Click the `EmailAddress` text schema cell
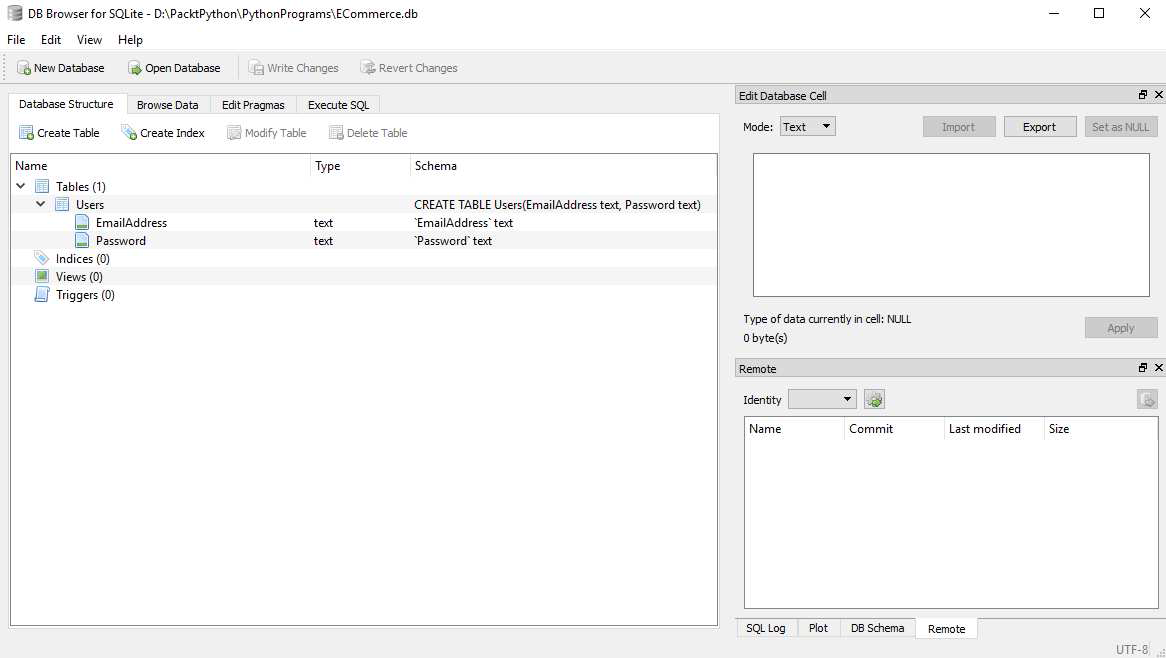 (x=463, y=222)
